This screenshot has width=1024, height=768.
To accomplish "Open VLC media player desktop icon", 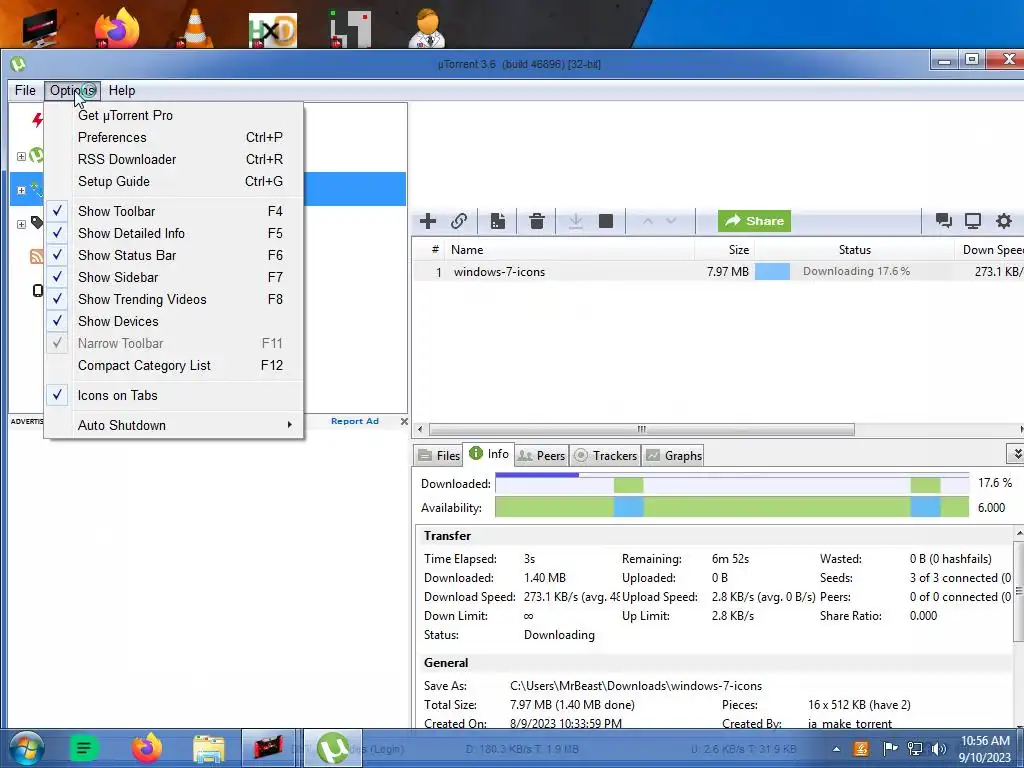I will 195,27.
